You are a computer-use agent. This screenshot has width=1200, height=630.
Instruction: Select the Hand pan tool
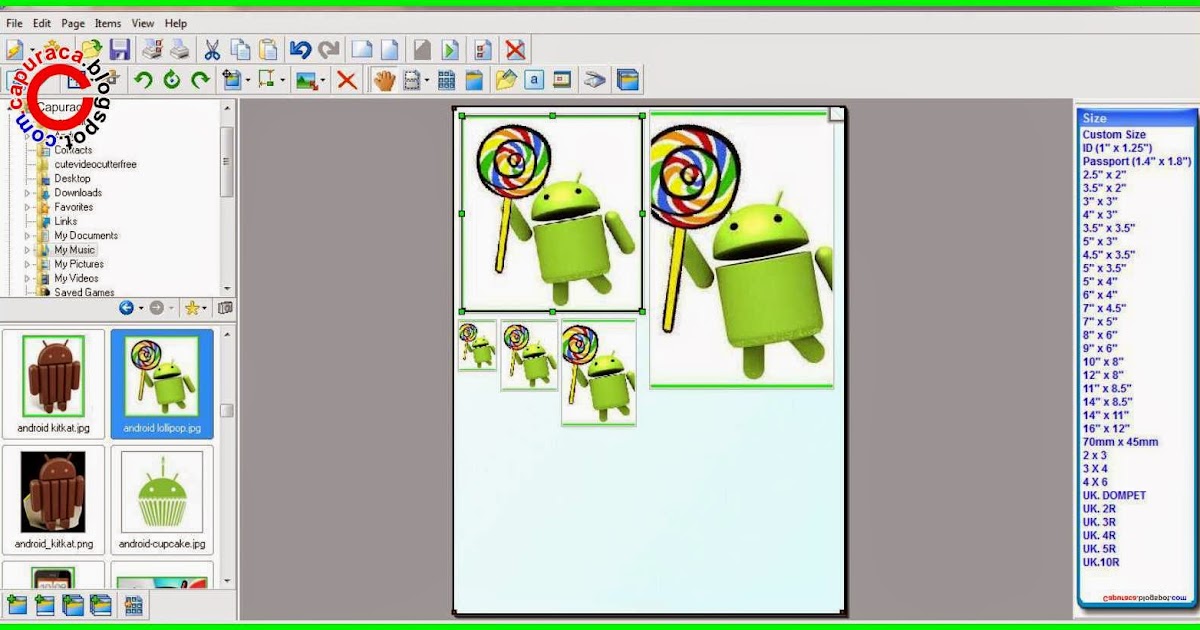click(384, 79)
